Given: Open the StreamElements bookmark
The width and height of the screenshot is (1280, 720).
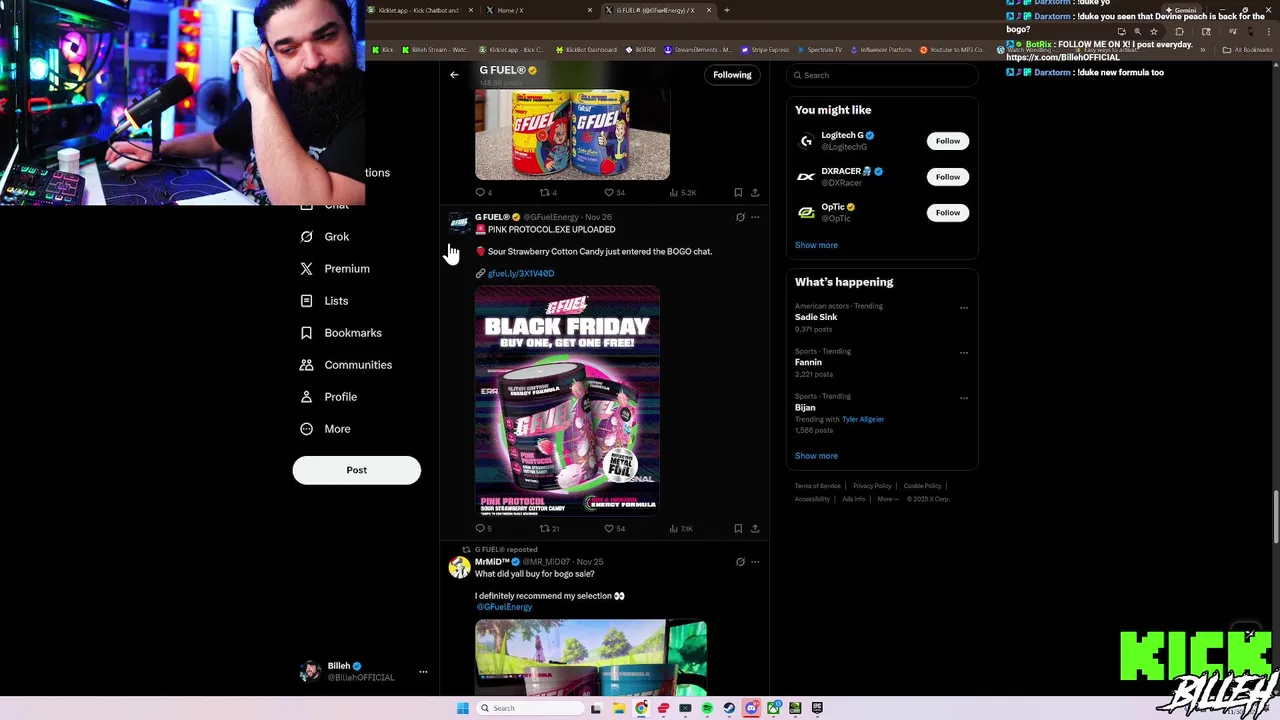Looking at the screenshot, I should (x=698, y=50).
